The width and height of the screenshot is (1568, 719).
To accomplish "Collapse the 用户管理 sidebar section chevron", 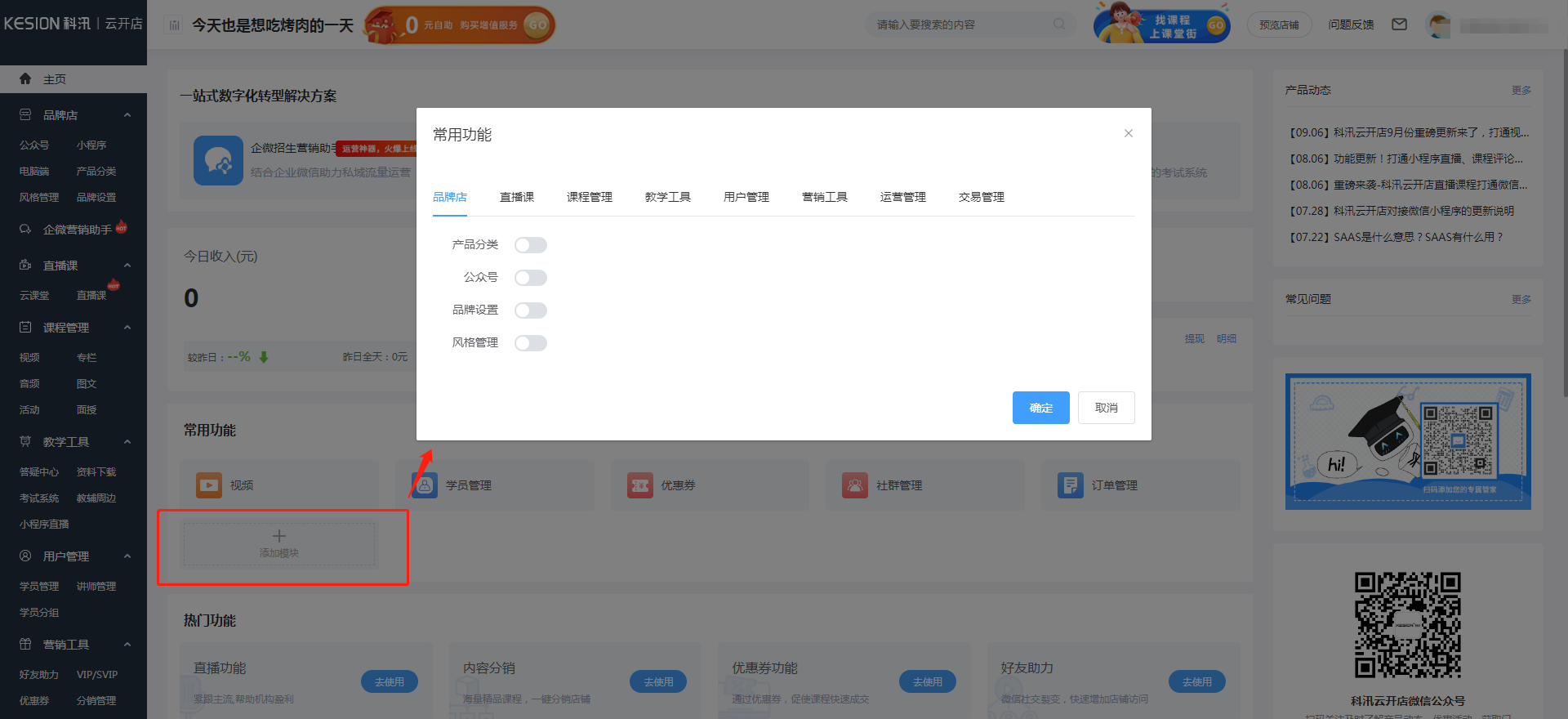I will tap(127, 556).
